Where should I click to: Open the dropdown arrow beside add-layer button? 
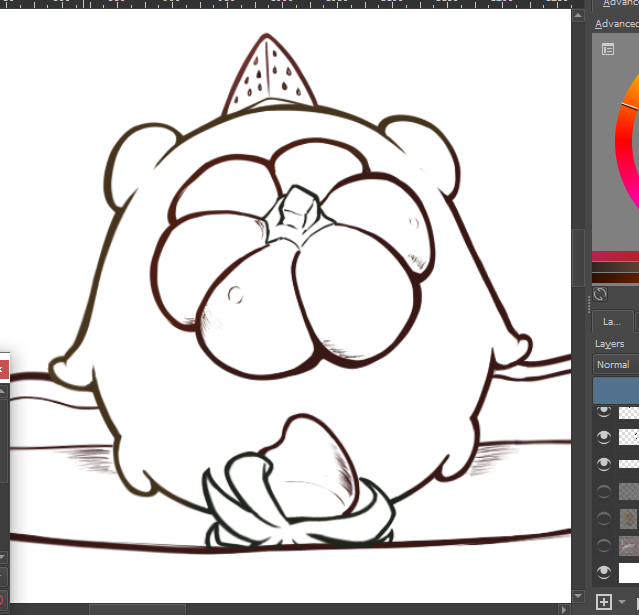pos(622,602)
